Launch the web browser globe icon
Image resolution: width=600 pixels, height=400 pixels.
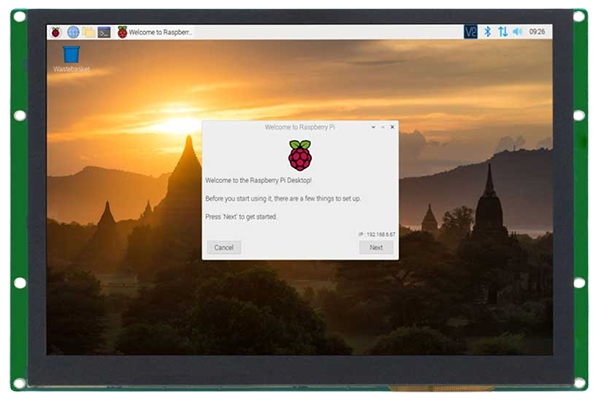click(73, 32)
